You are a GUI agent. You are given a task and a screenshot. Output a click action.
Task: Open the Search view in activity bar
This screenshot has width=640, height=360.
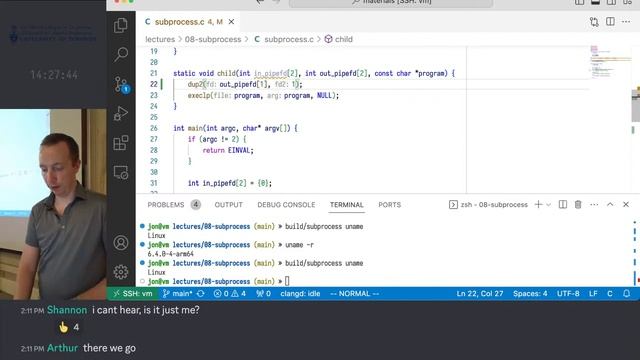coord(121,54)
